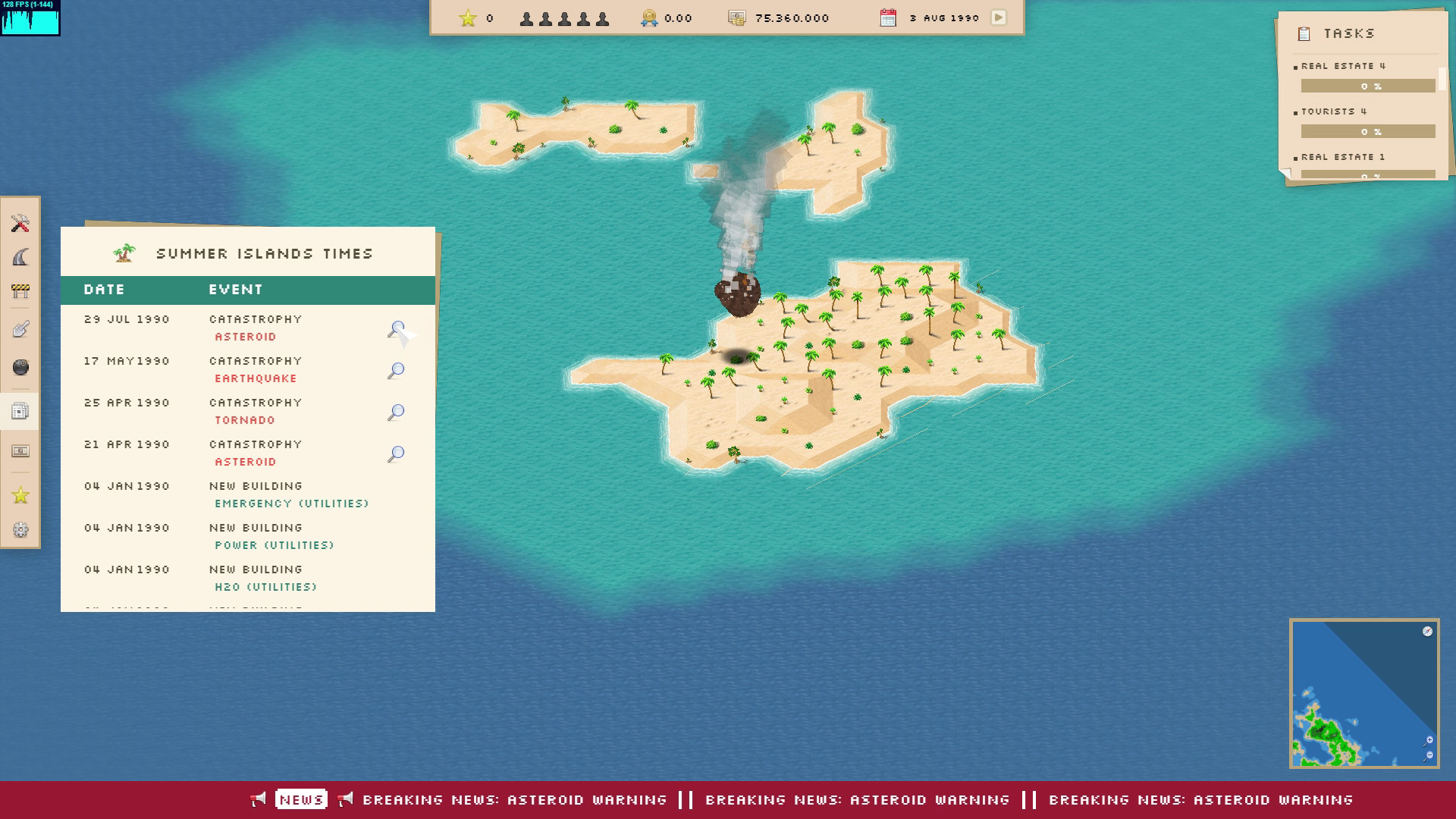The width and height of the screenshot is (1456, 819).
Task: Open the newspaper panel icon
Action: [x=20, y=411]
